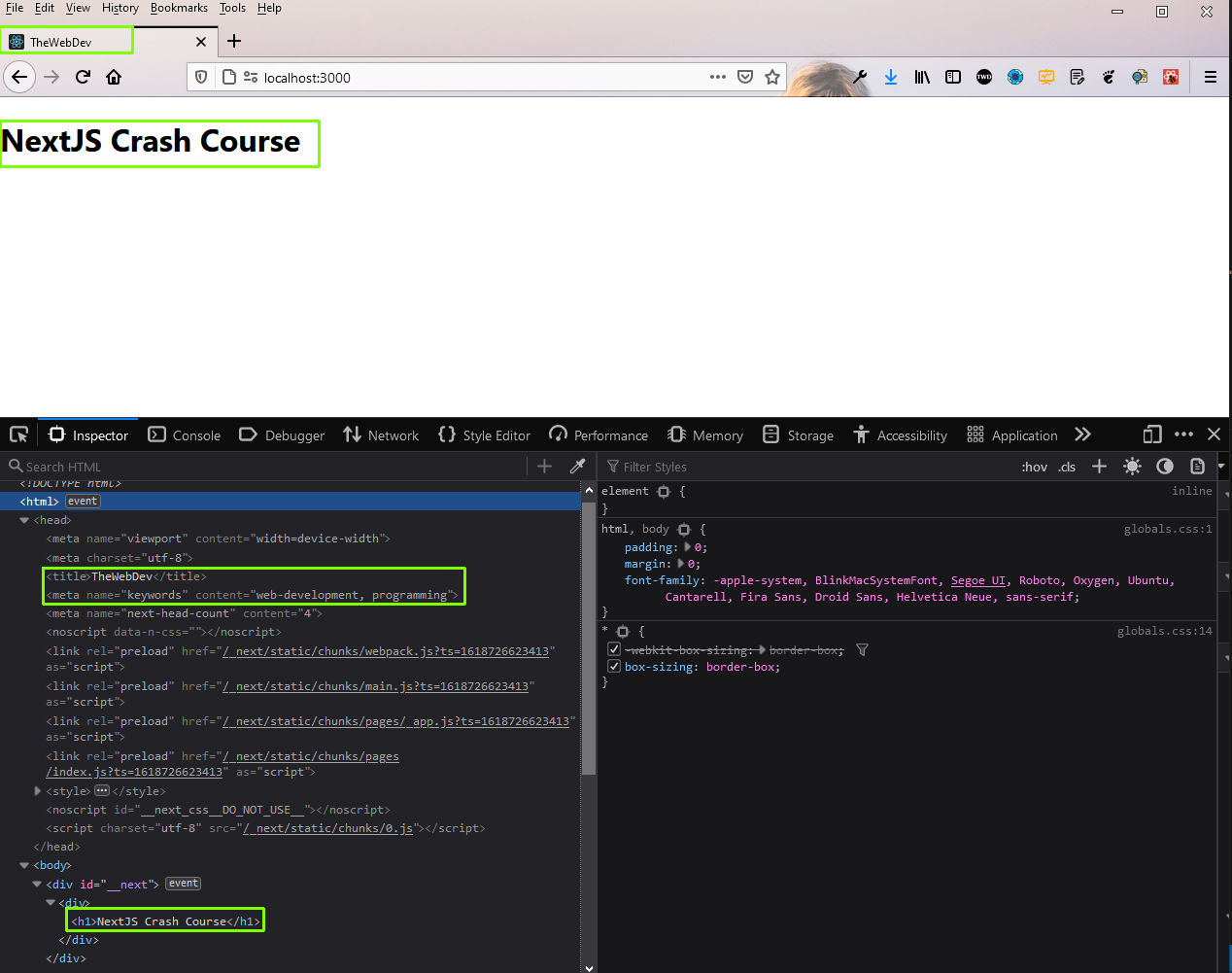Click the Search HTML field
This screenshot has width=1232, height=973.
(x=267, y=467)
